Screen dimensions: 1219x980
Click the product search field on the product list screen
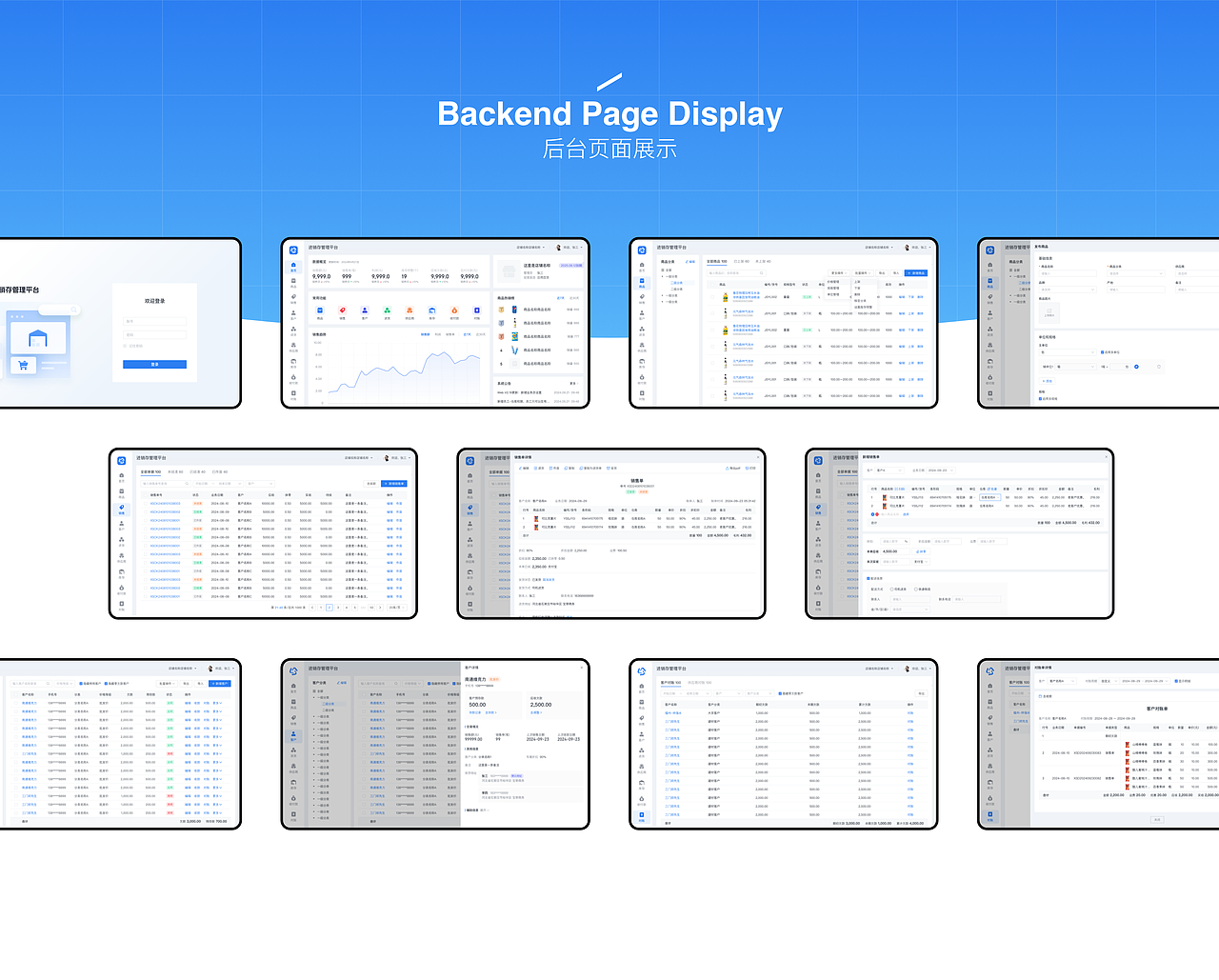pos(736,273)
